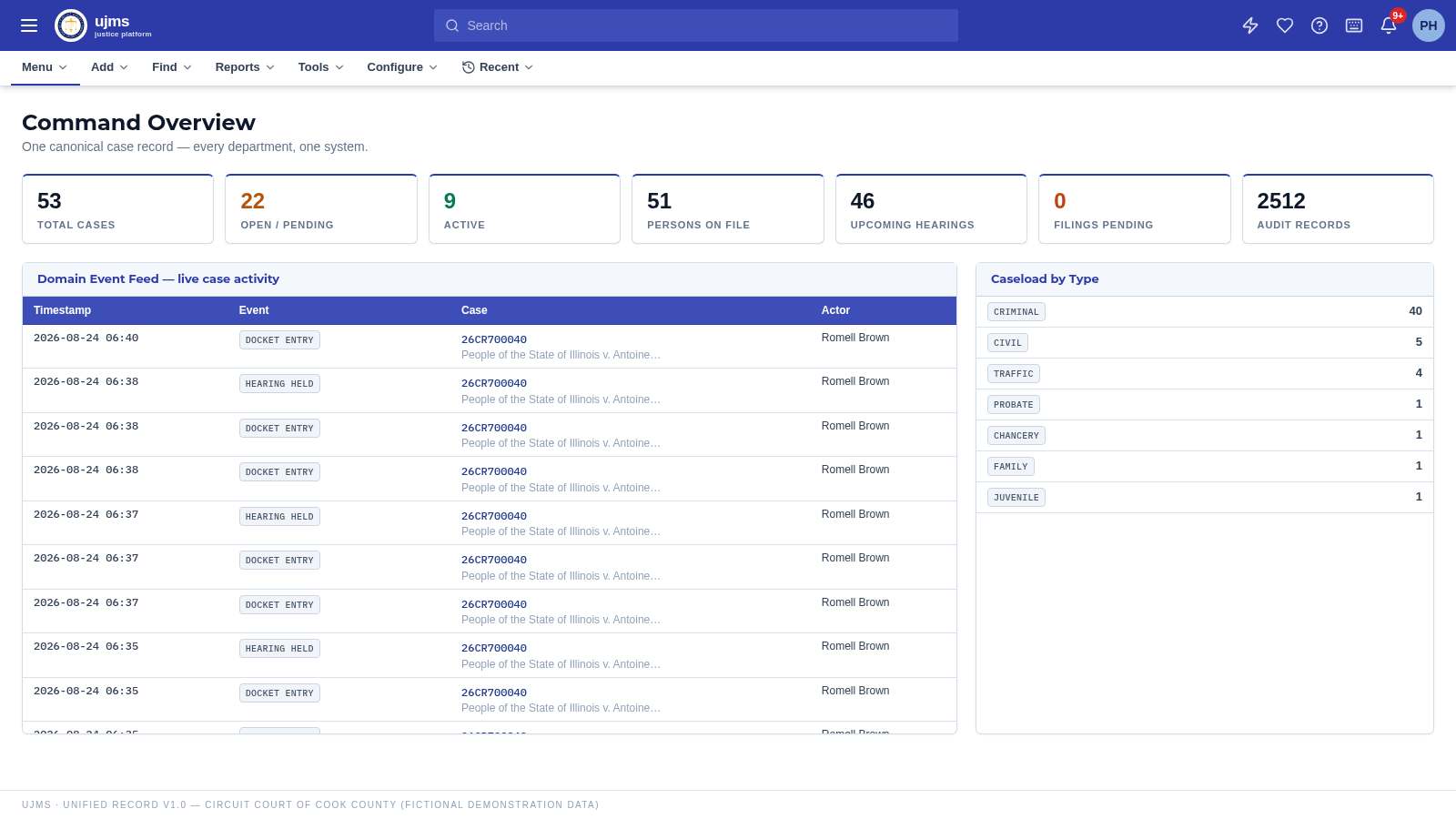Screen dimensions: 1456x819
Task: Open the Audit Records card
Action: point(1338,209)
